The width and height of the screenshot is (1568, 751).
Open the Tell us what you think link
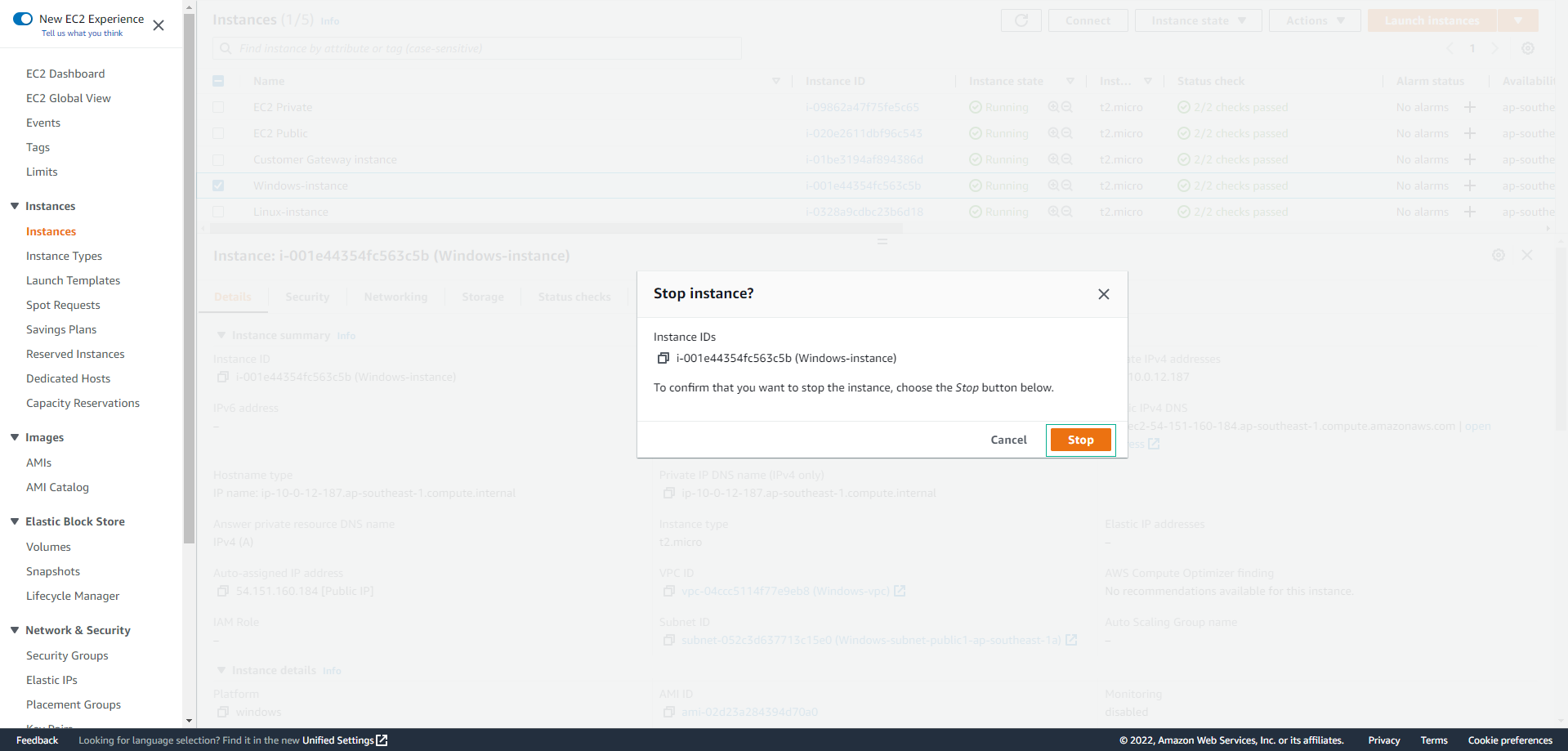(x=83, y=34)
